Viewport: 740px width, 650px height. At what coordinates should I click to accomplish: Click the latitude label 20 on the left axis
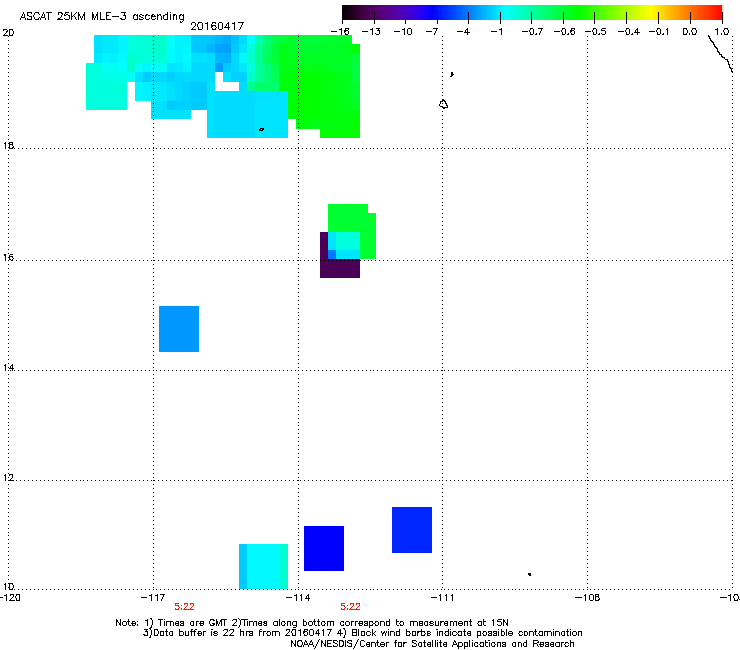coord(8,33)
